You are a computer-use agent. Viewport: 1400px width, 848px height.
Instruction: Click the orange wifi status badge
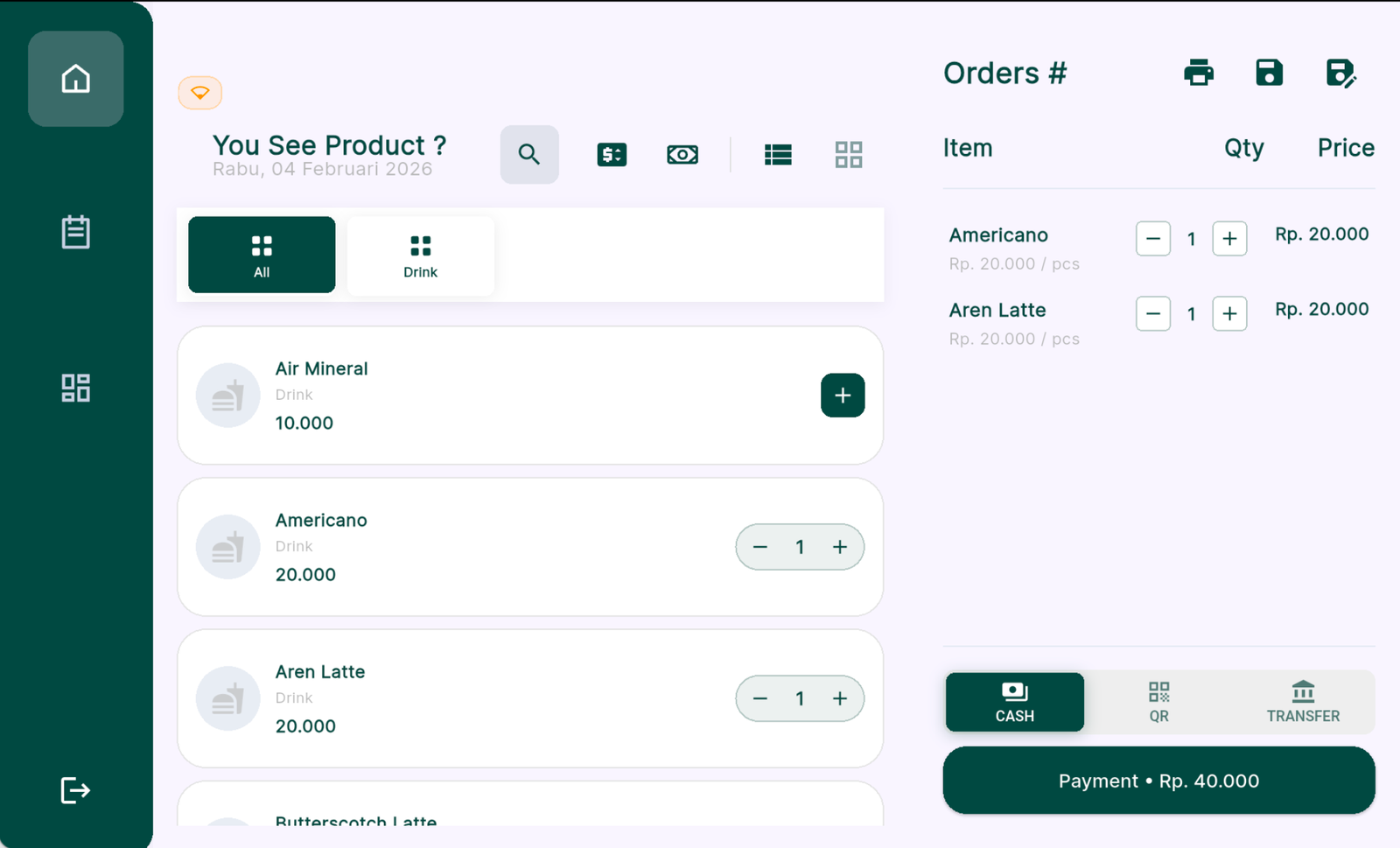point(200,93)
